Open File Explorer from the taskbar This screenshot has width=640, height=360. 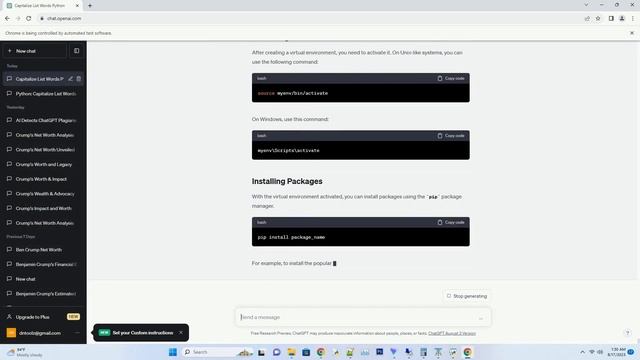pos(291,352)
